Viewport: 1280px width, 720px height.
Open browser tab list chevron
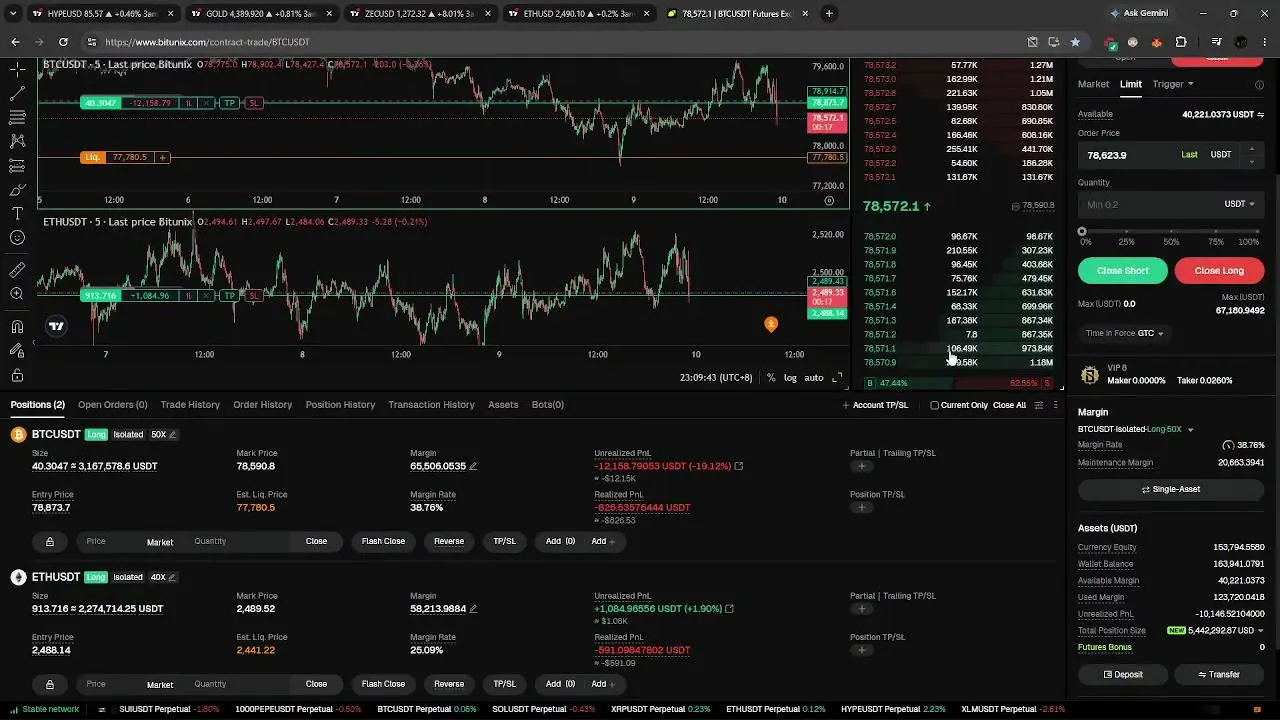pyautogui.click(x=14, y=13)
